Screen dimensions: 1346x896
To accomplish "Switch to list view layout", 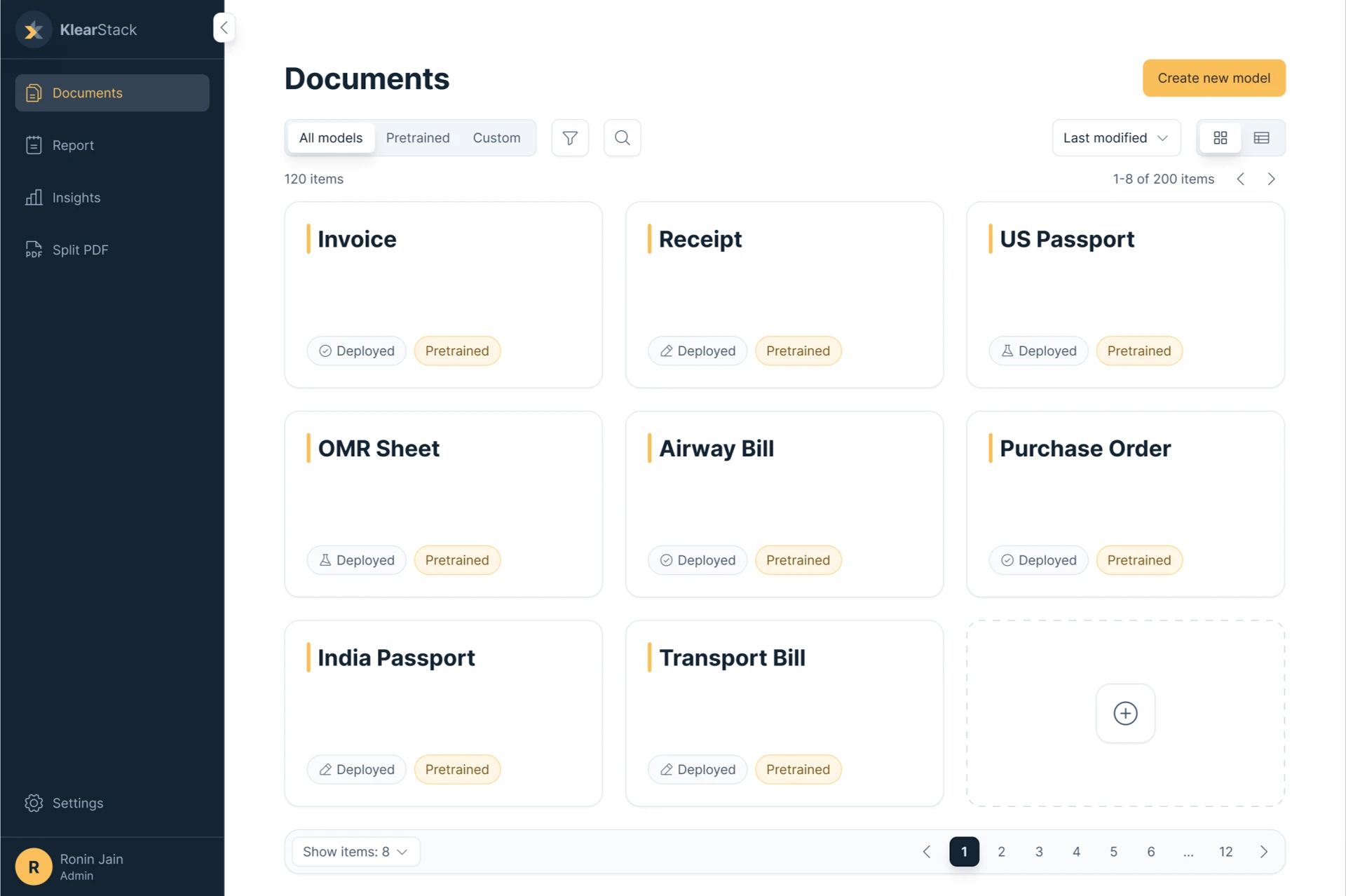I will pos(1262,137).
